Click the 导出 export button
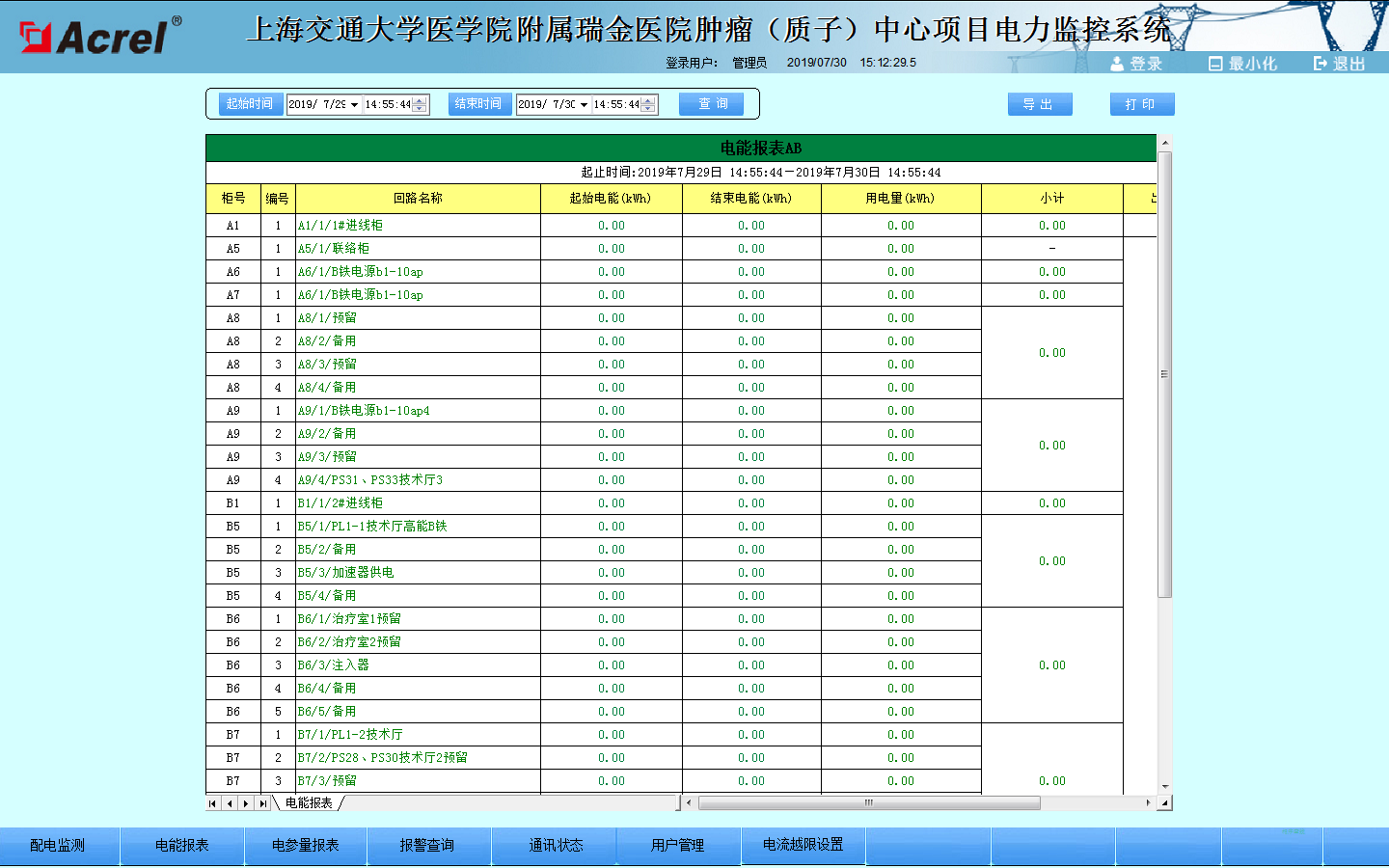This screenshot has height=868, width=1389. click(x=1039, y=104)
